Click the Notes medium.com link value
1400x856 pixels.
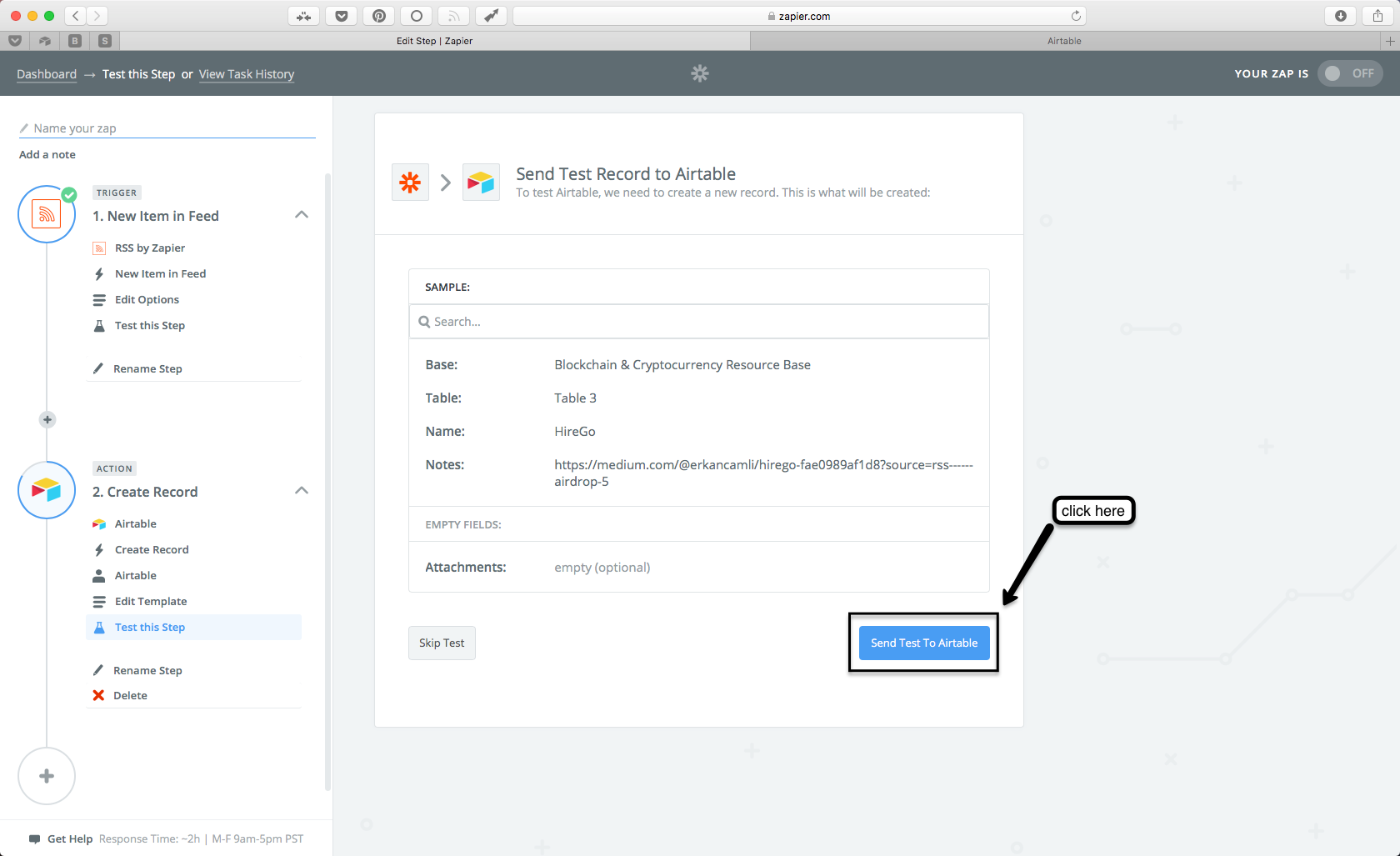(x=763, y=473)
